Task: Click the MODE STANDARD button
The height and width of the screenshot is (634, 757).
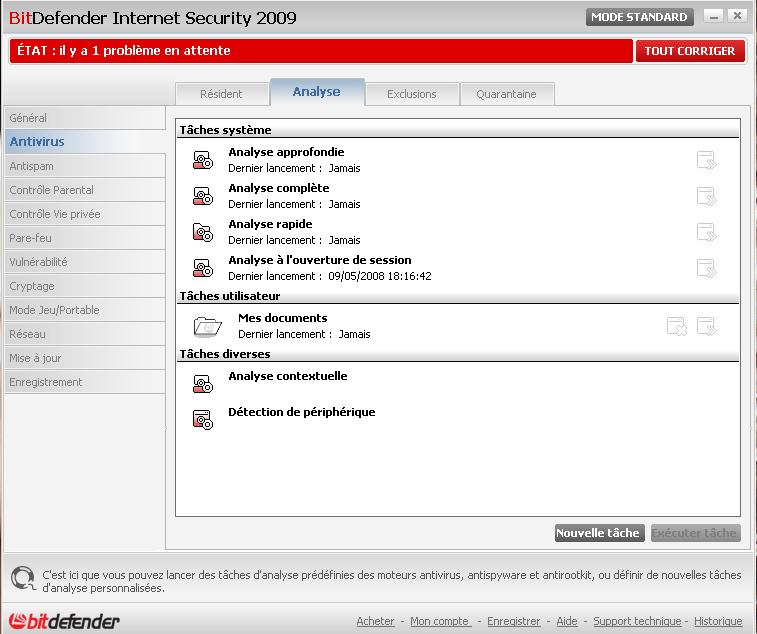Action: click(639, 17)
